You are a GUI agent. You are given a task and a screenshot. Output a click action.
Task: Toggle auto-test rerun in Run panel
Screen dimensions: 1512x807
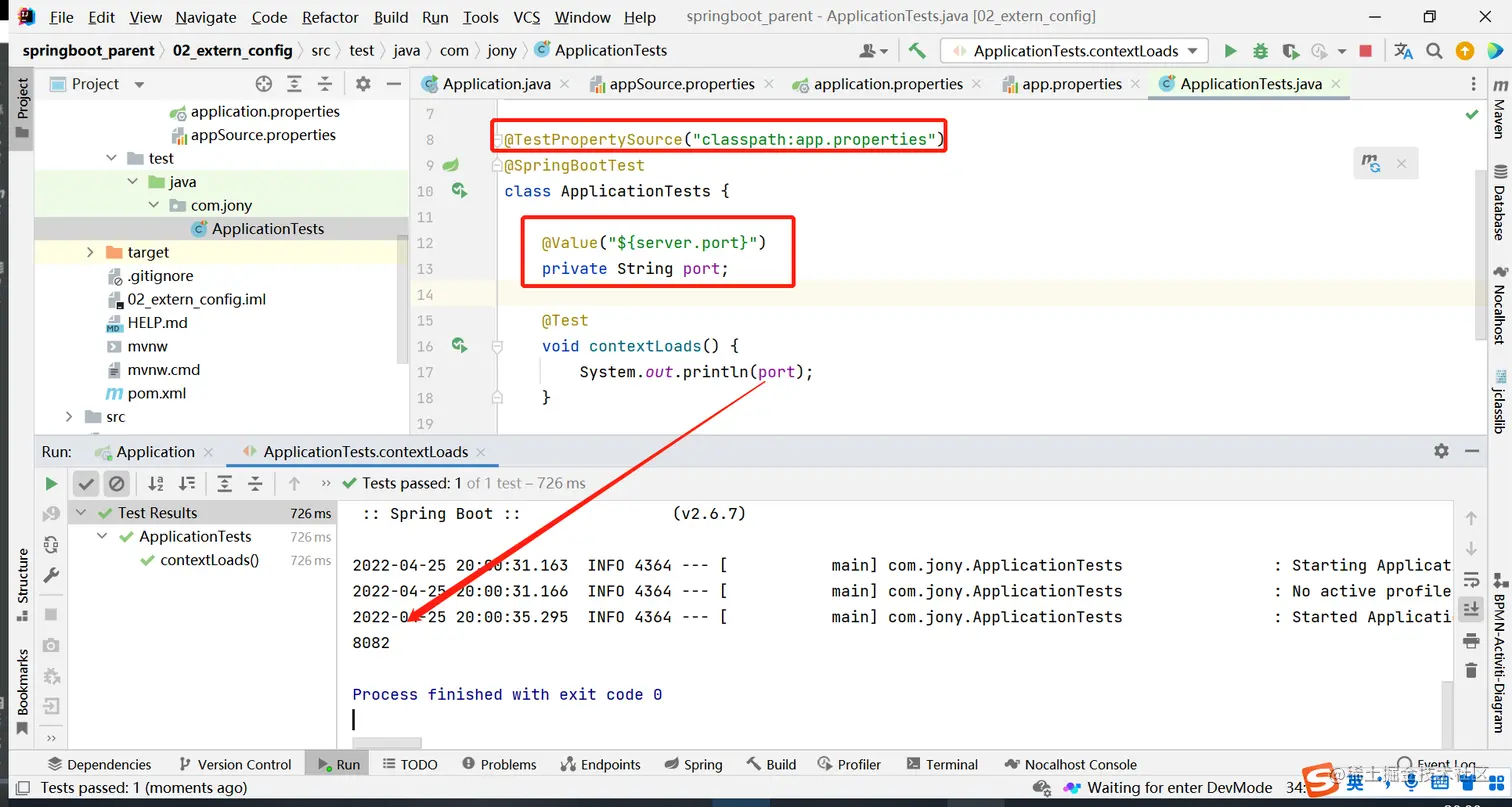[x=51, y=544]
